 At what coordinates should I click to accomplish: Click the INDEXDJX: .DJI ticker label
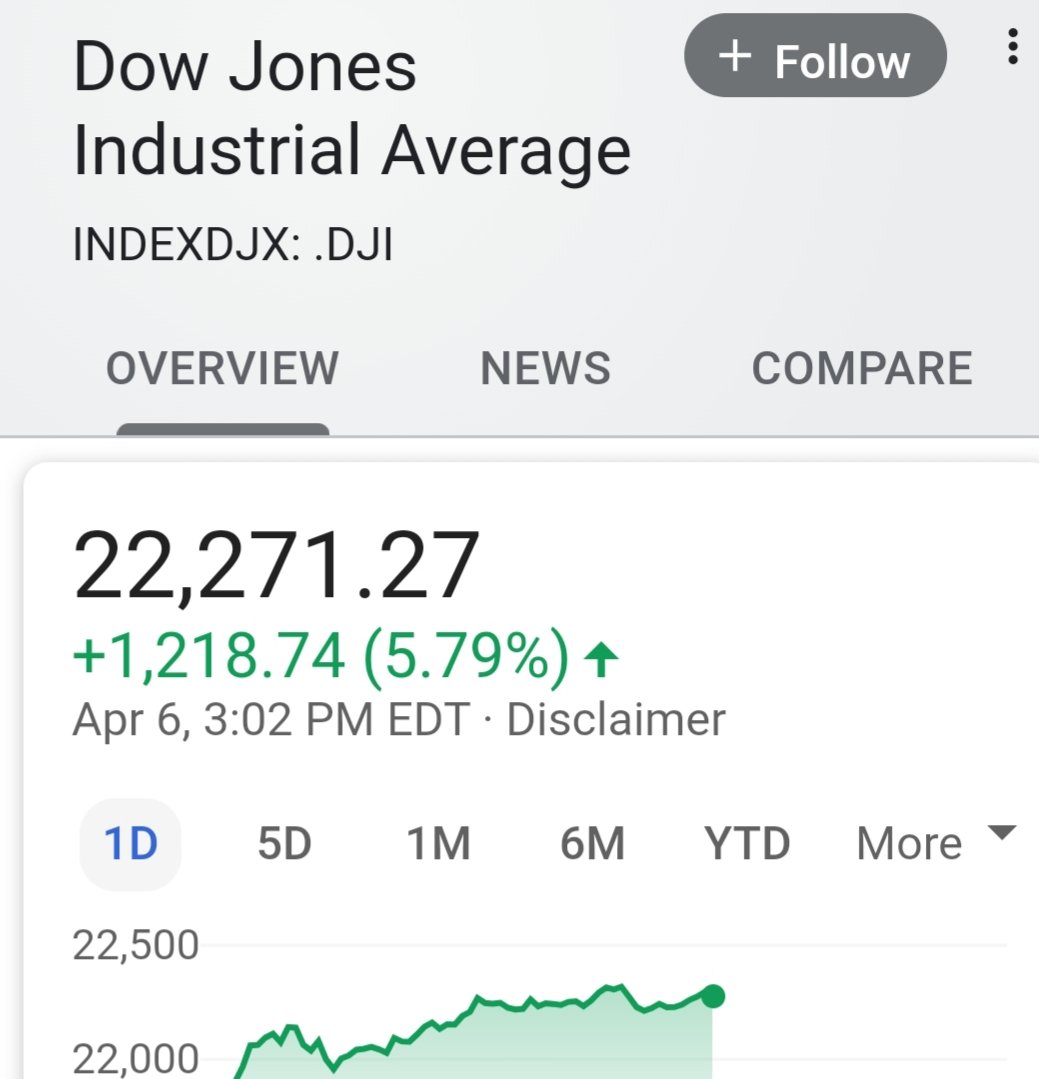[x=233, y=244]
